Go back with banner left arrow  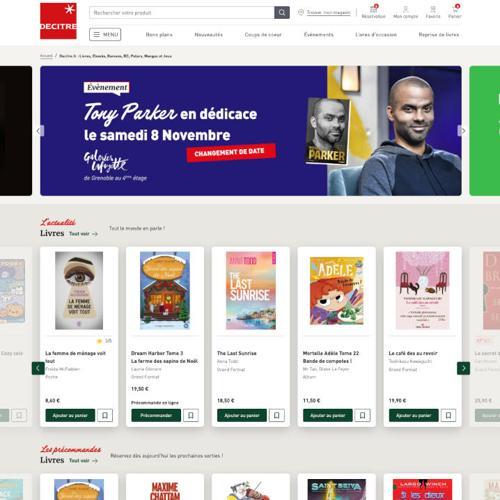pos(40,131)
